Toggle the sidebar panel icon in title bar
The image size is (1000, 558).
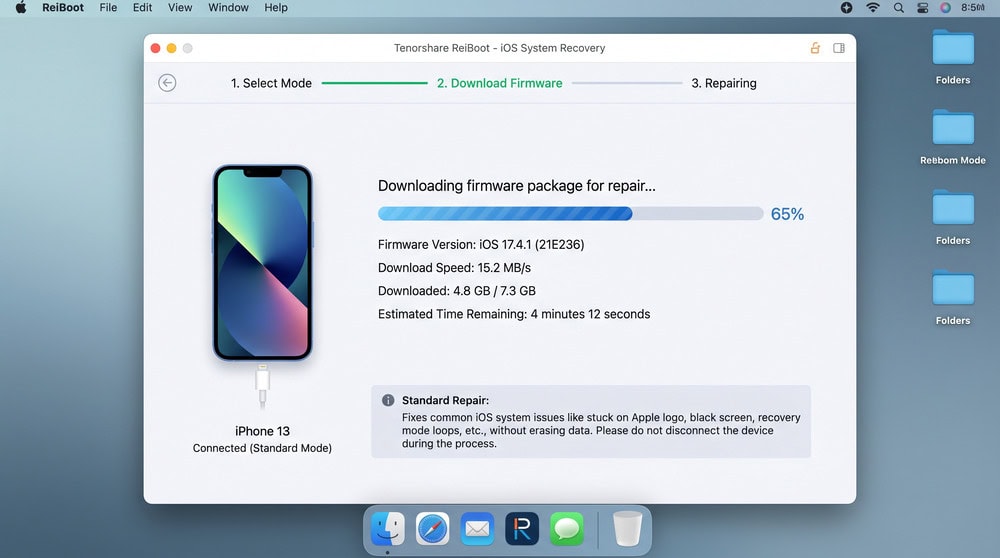coord(839,48)
